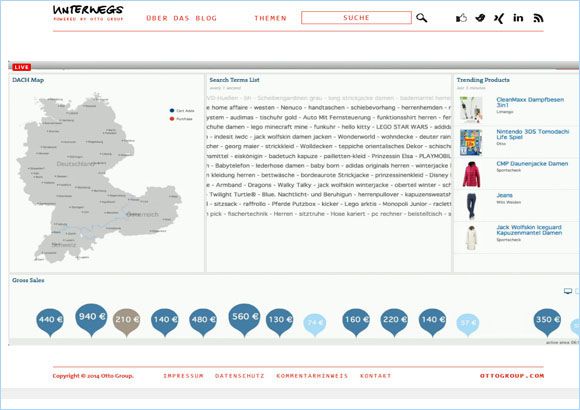Image resolution: width=580 pixels, height=410 pixels.
Task: Click the search term Babytelefon
Action: point(232,165)
